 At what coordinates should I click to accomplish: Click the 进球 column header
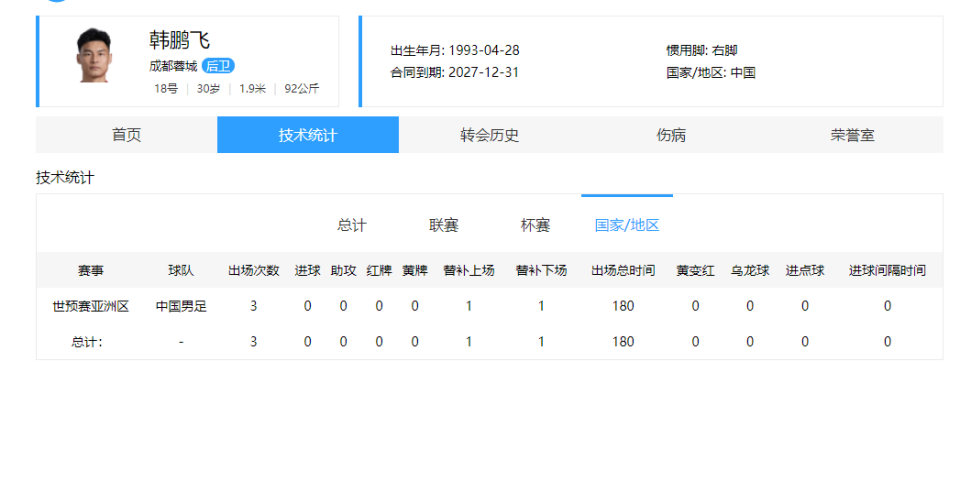(307, 270)
